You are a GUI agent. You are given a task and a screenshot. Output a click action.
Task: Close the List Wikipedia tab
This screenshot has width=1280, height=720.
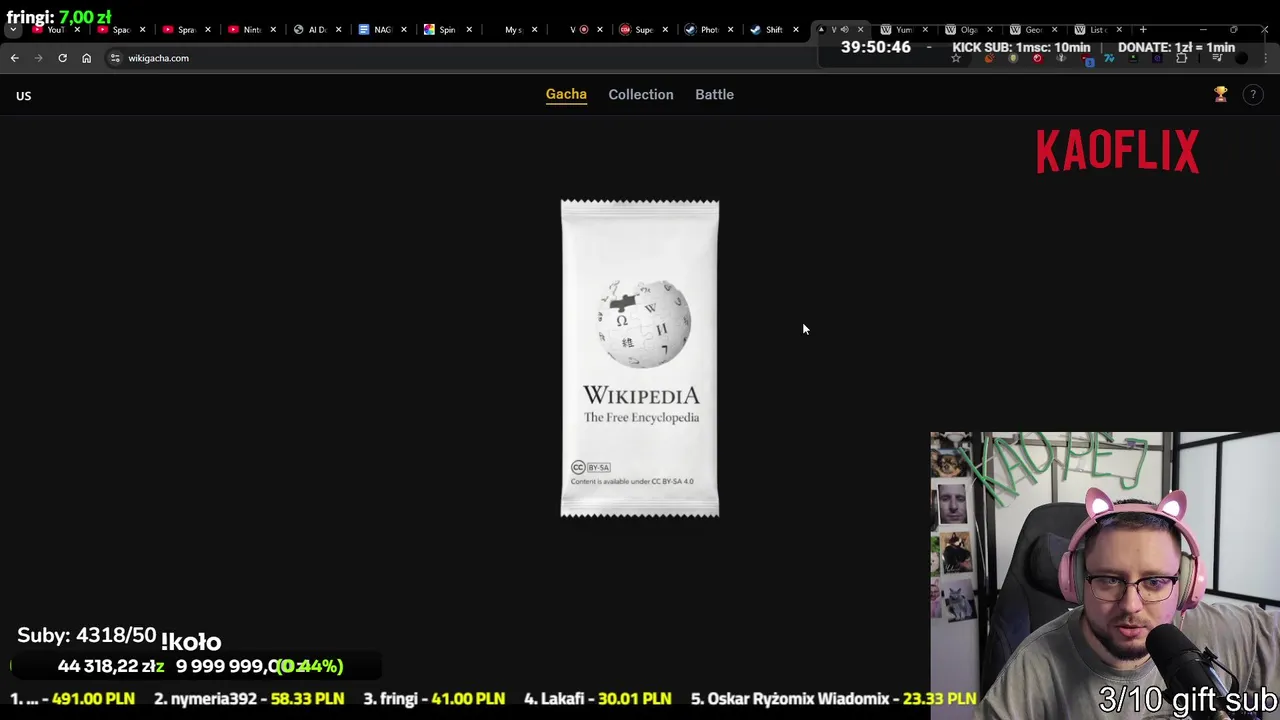click(x=1119, y=30)
